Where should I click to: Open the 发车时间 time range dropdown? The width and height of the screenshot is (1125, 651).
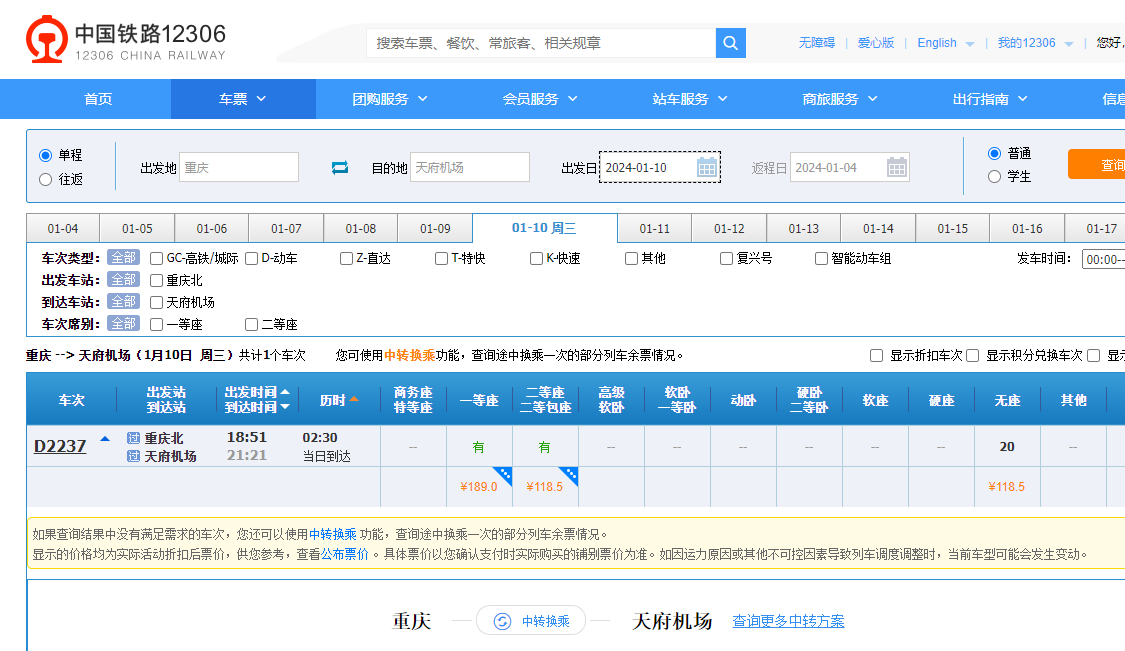pos(1104,259)
